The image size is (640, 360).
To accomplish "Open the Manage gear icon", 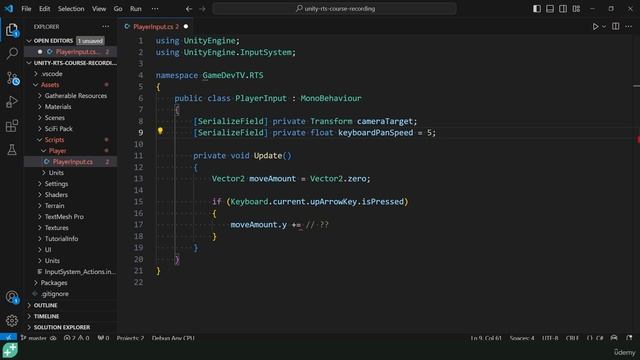I will coord(12,321).
